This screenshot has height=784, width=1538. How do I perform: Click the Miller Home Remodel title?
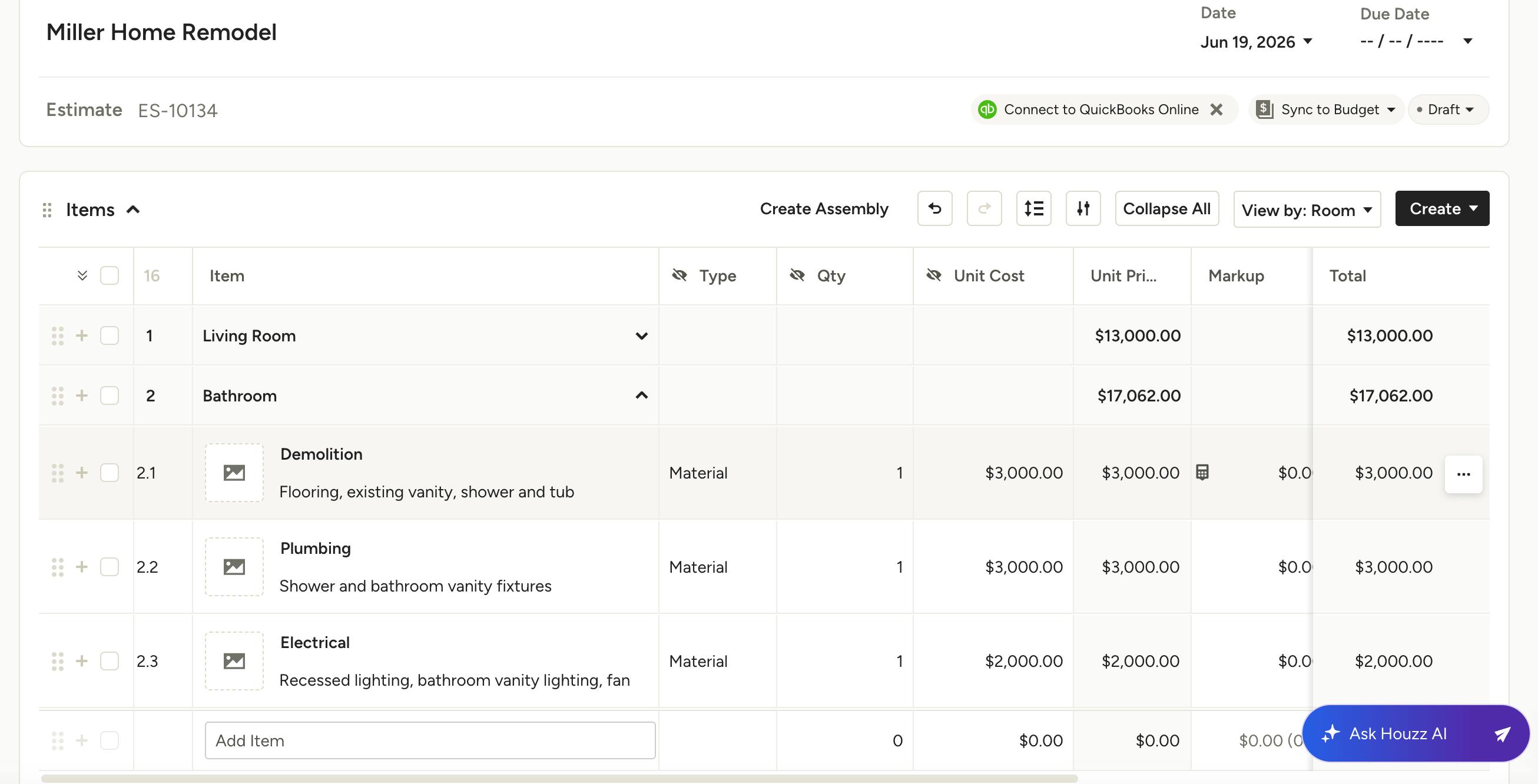[x=161, y=32]
